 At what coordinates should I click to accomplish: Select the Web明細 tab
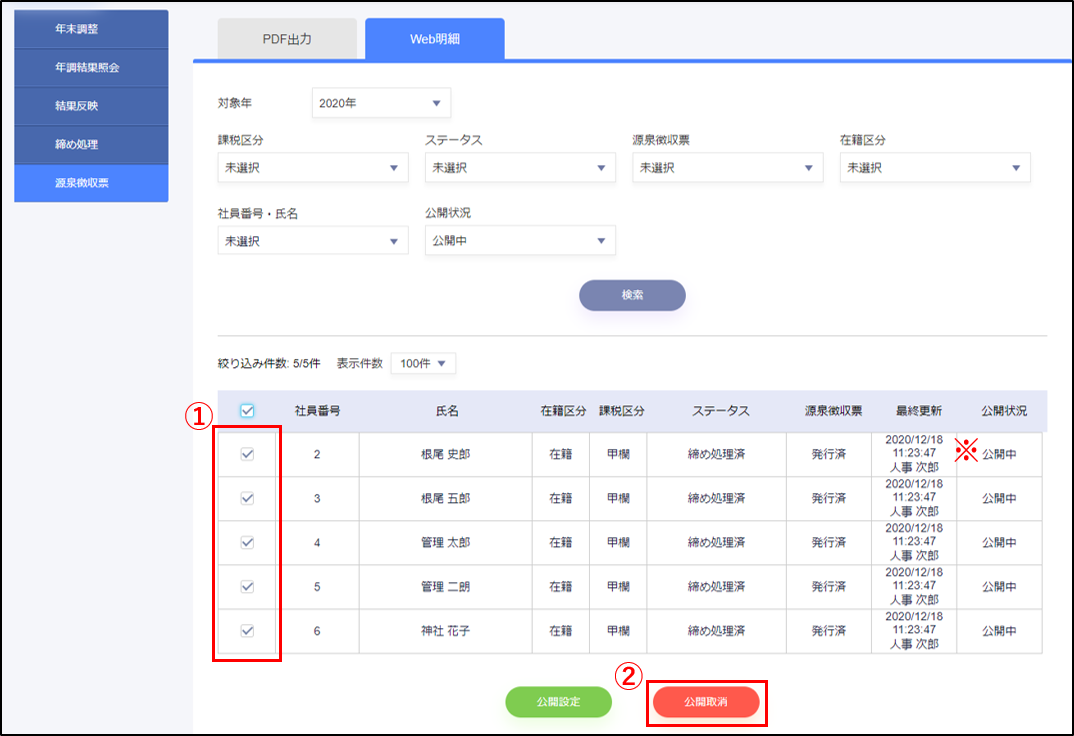point(435,40)
